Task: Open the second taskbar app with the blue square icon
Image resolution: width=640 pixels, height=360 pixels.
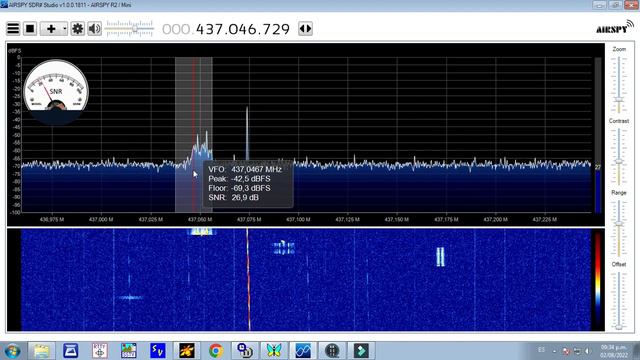Action: [x=71, y=351]
